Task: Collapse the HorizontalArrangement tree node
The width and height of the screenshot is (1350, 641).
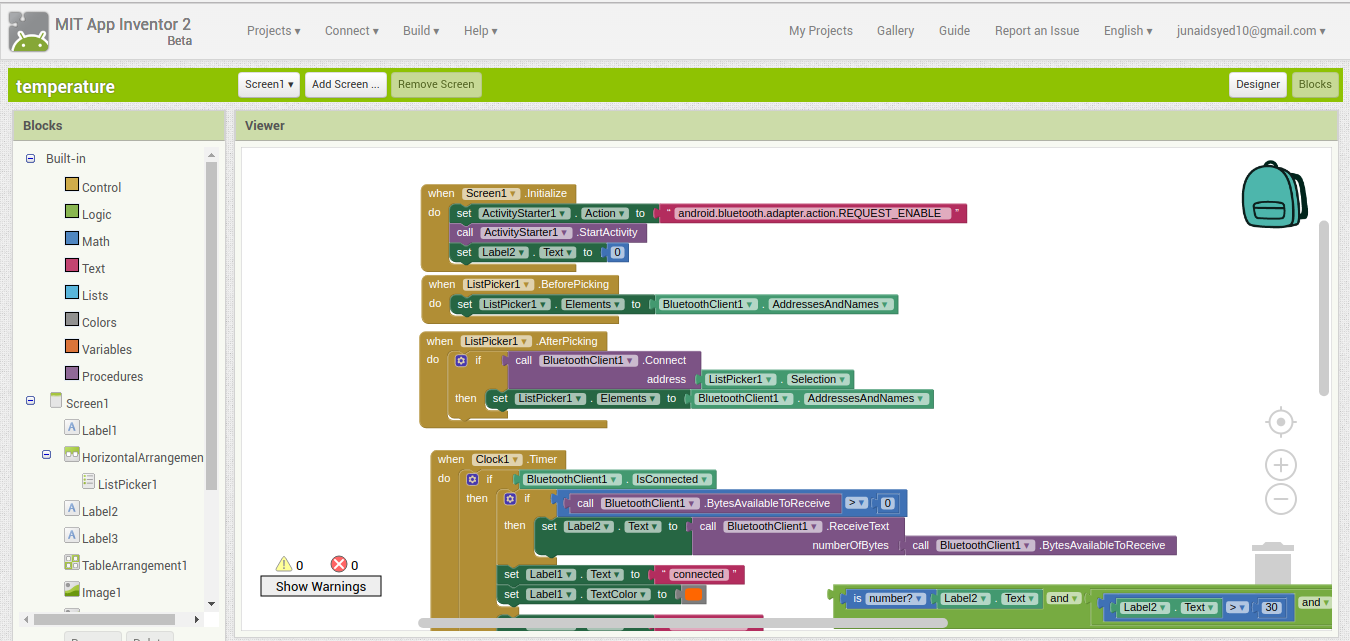Action: pyautogui.click(x=46, y=455)
